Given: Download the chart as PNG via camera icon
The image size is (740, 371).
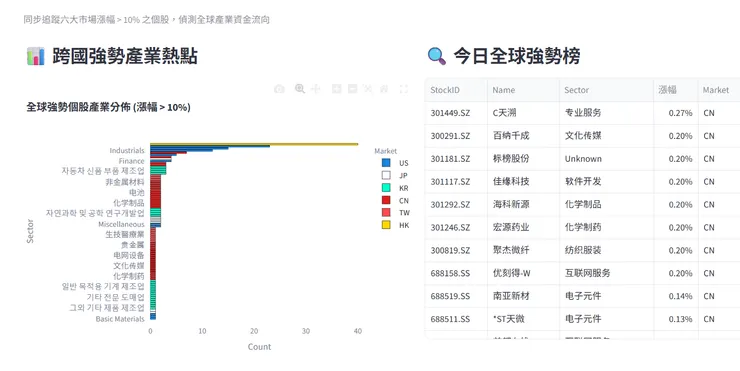Looking at the screenshot, I should [279, 89].
